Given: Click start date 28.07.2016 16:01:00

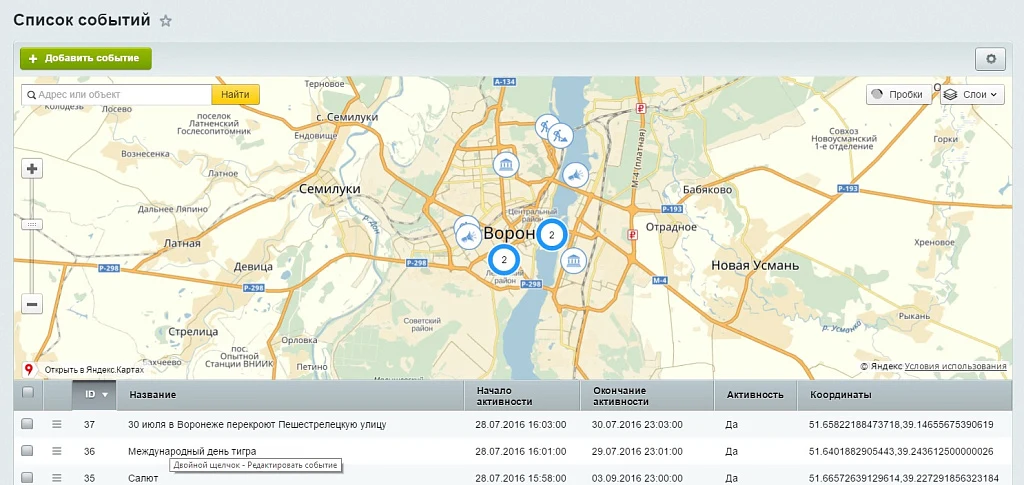Looking at the screenshot, I should click(520, 451).
